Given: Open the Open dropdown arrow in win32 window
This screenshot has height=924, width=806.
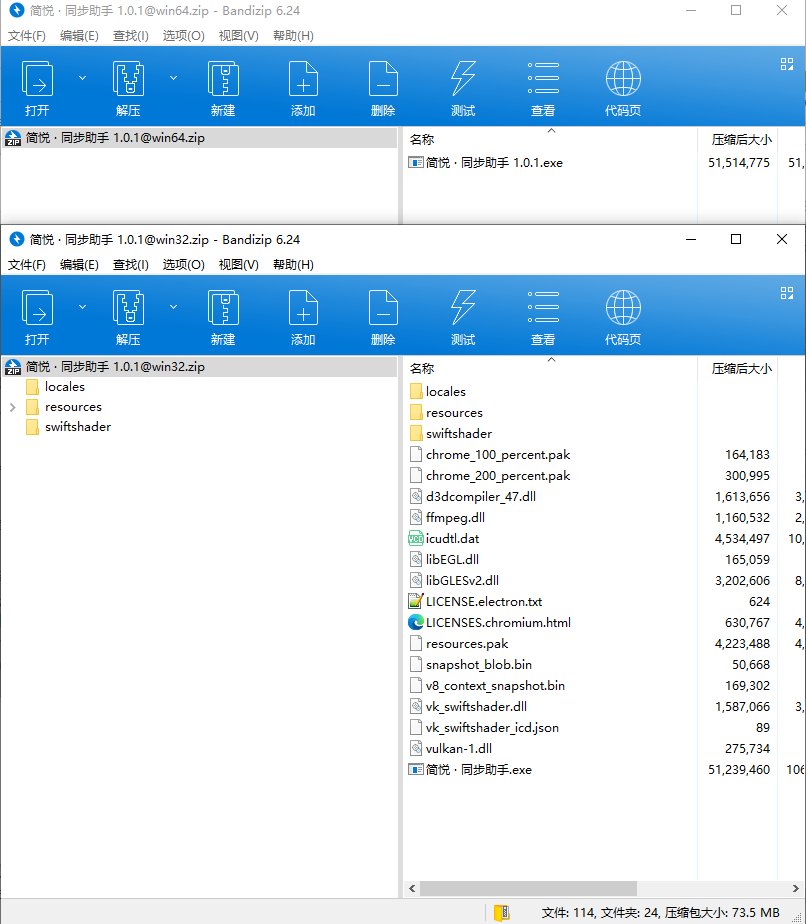Looking at the screenshot, I should point(82,307).
